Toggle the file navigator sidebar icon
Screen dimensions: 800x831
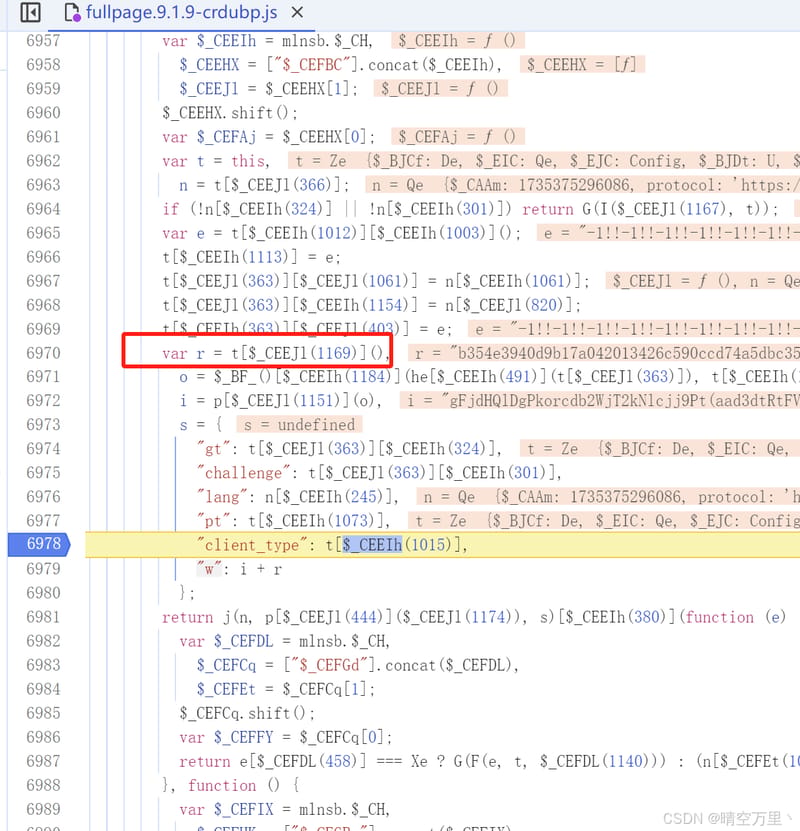tap(30, 13)
